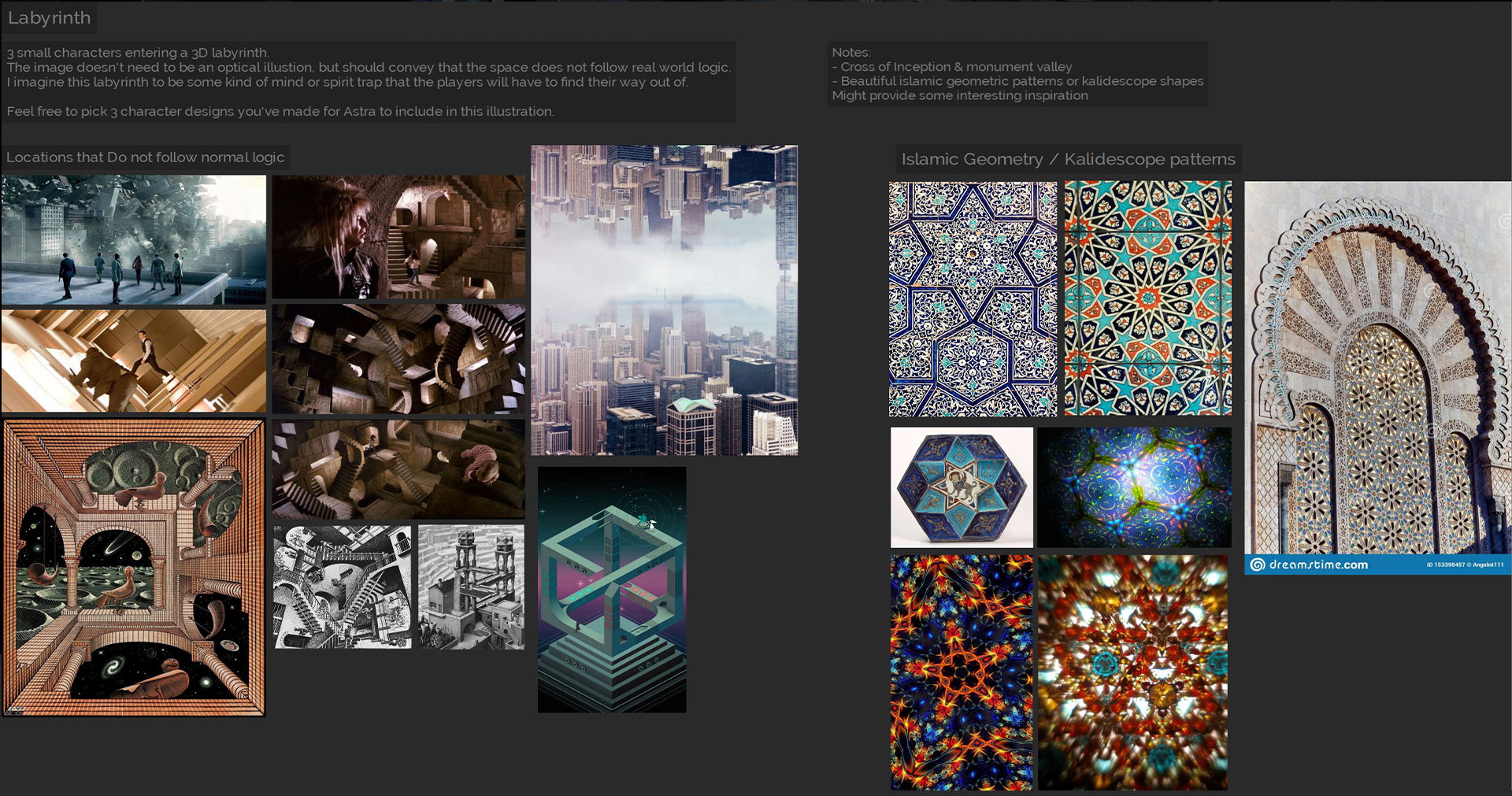
Task: Open the fiery orange kaleidoscope image
Action: click(962, 673)
